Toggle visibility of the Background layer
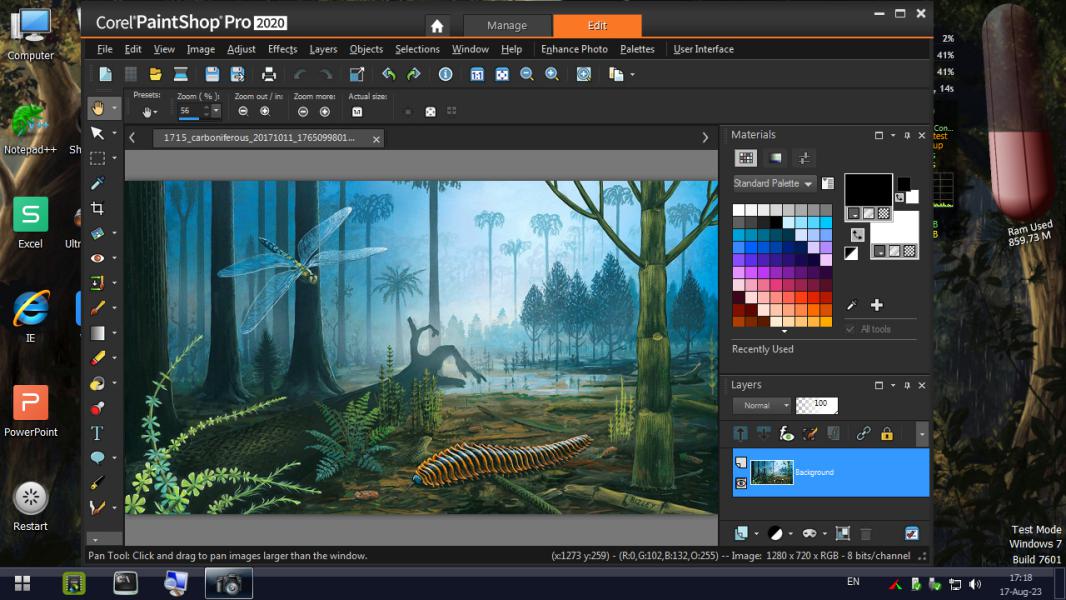 point(741,483)
